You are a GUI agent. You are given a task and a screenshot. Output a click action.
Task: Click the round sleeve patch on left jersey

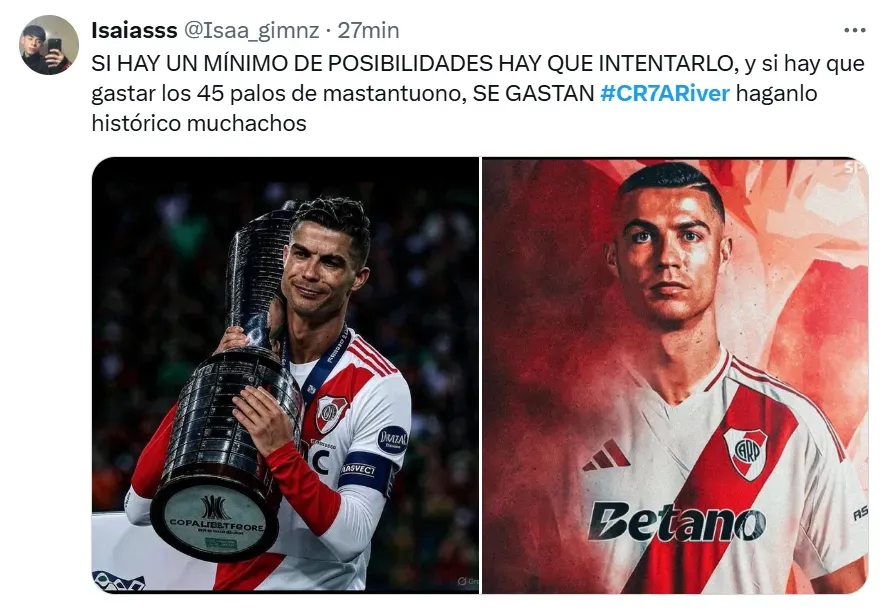[x=393, y=439]
